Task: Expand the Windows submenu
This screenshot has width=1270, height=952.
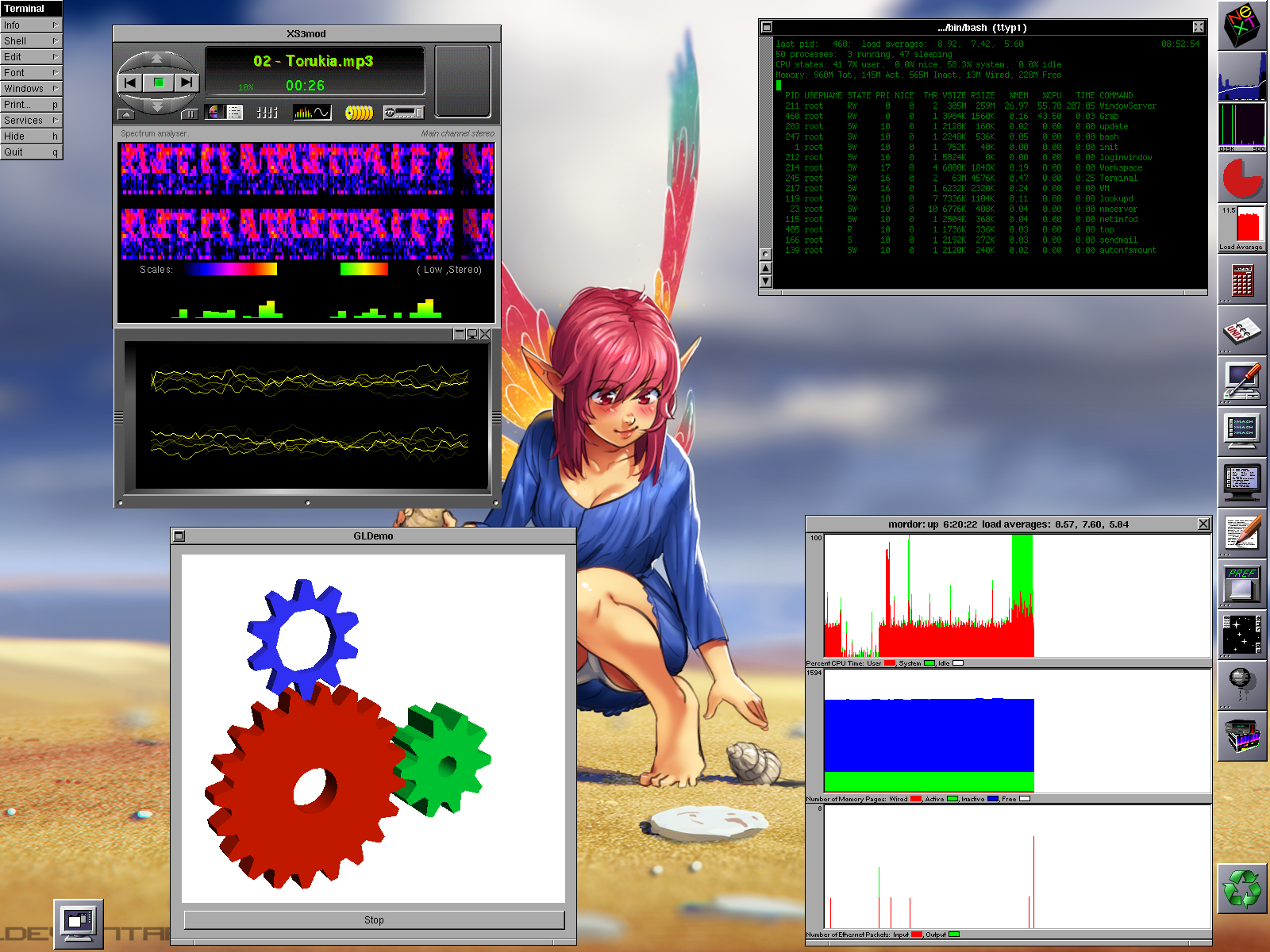Action: [30, 89]
